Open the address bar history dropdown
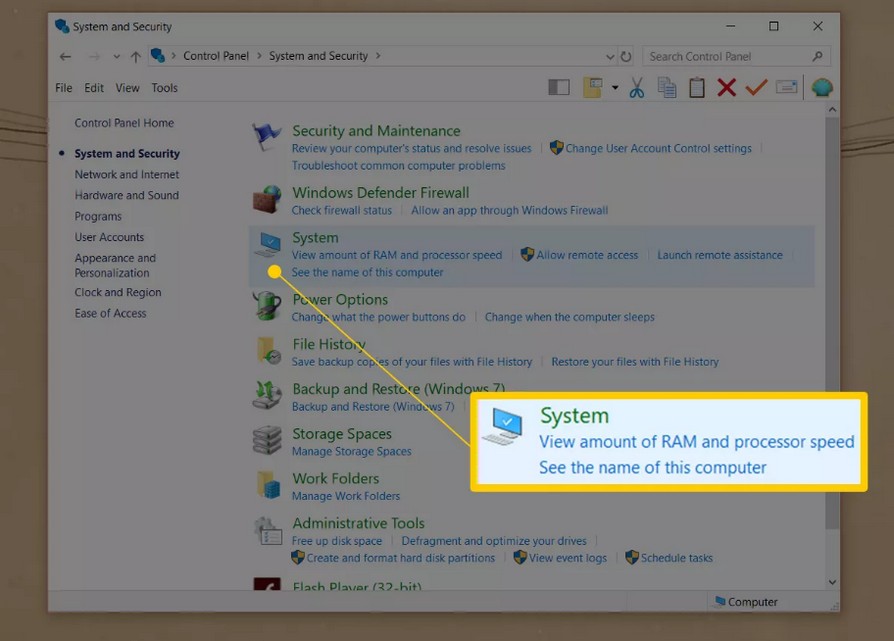The height and width of the screenshot is (641, 894). click(x=610, y=56)
